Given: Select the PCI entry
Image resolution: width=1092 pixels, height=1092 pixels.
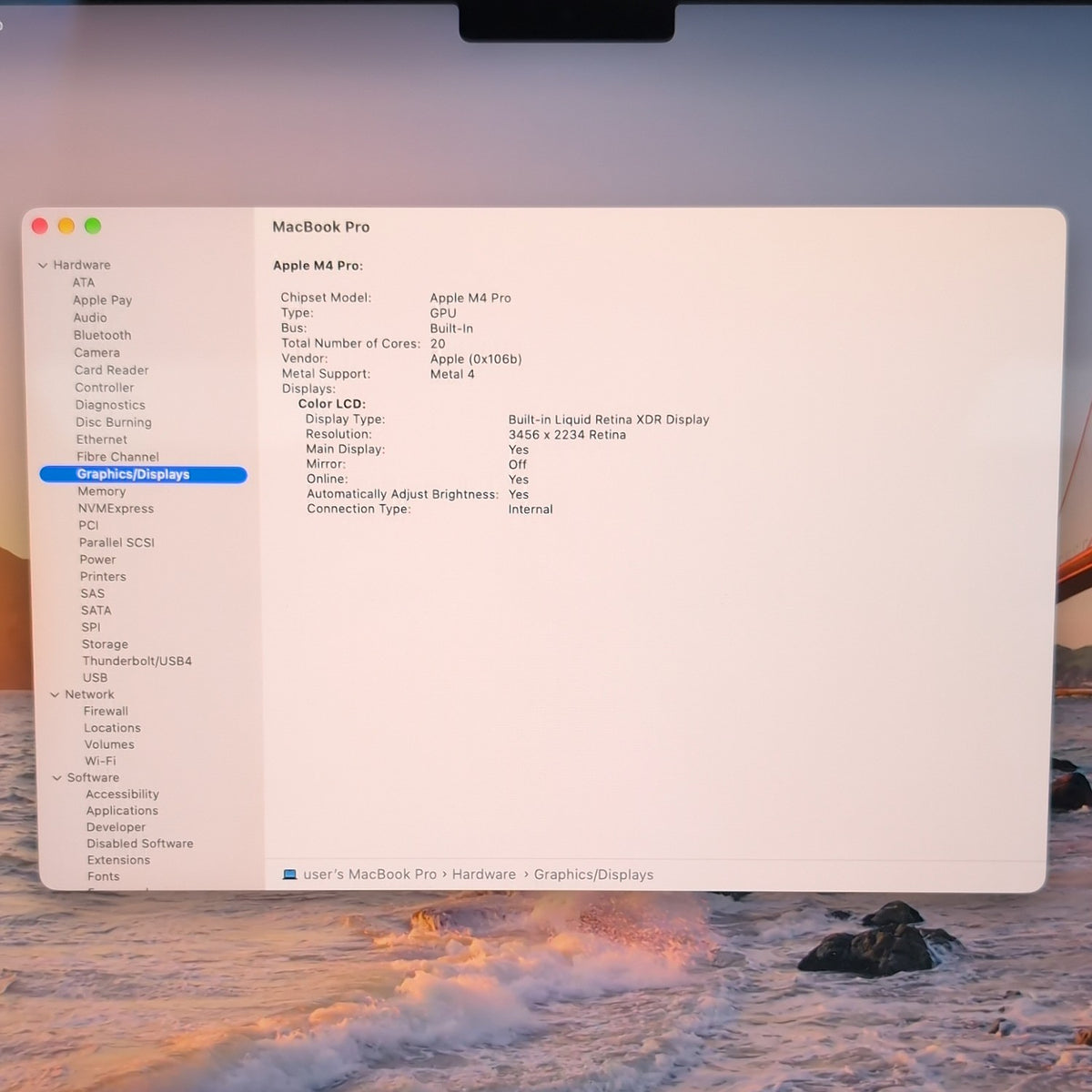Looking at the screenshot, I should 88,525.
